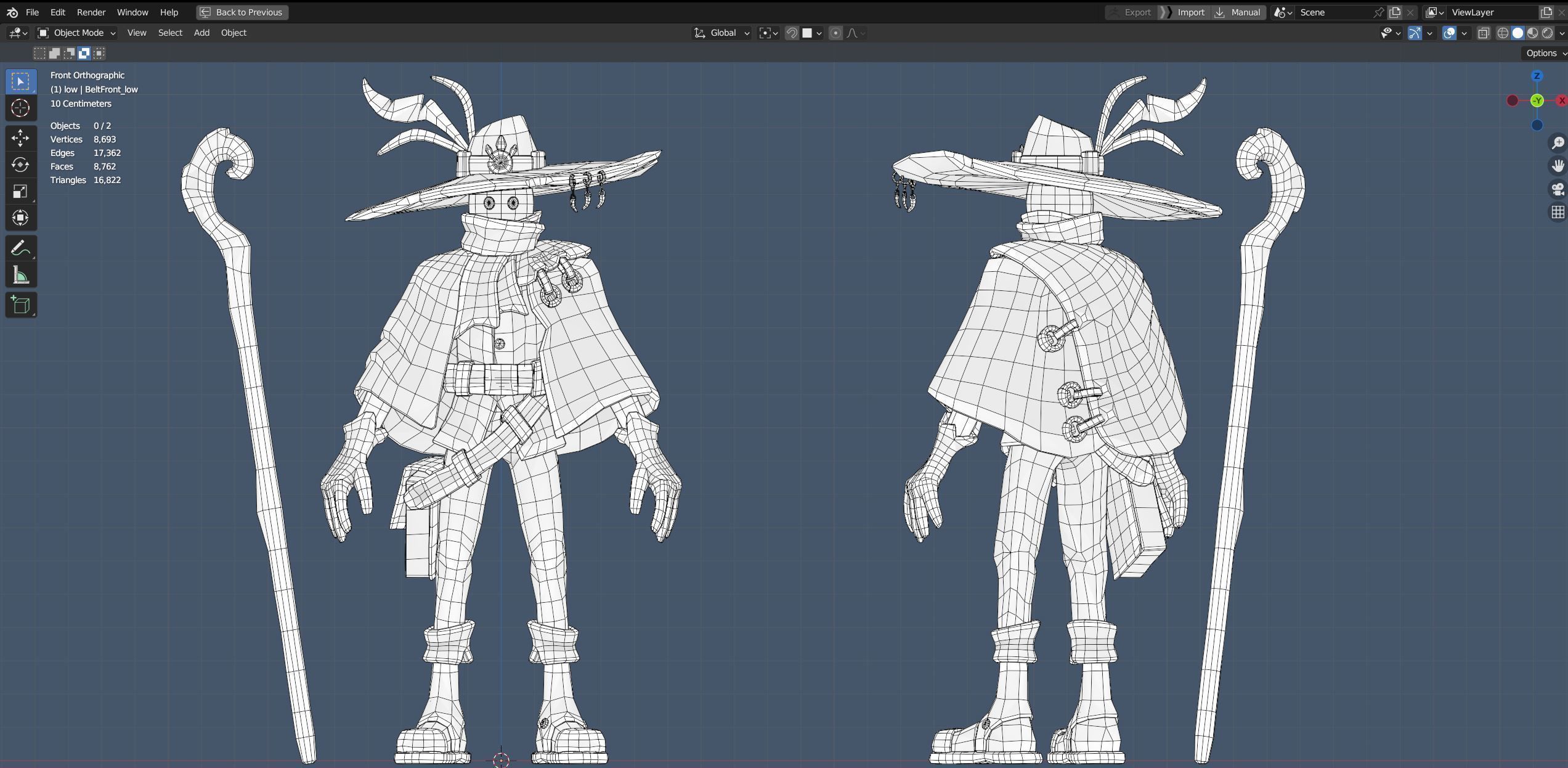
Task: Open the Help menu
Action: point(169,12)
